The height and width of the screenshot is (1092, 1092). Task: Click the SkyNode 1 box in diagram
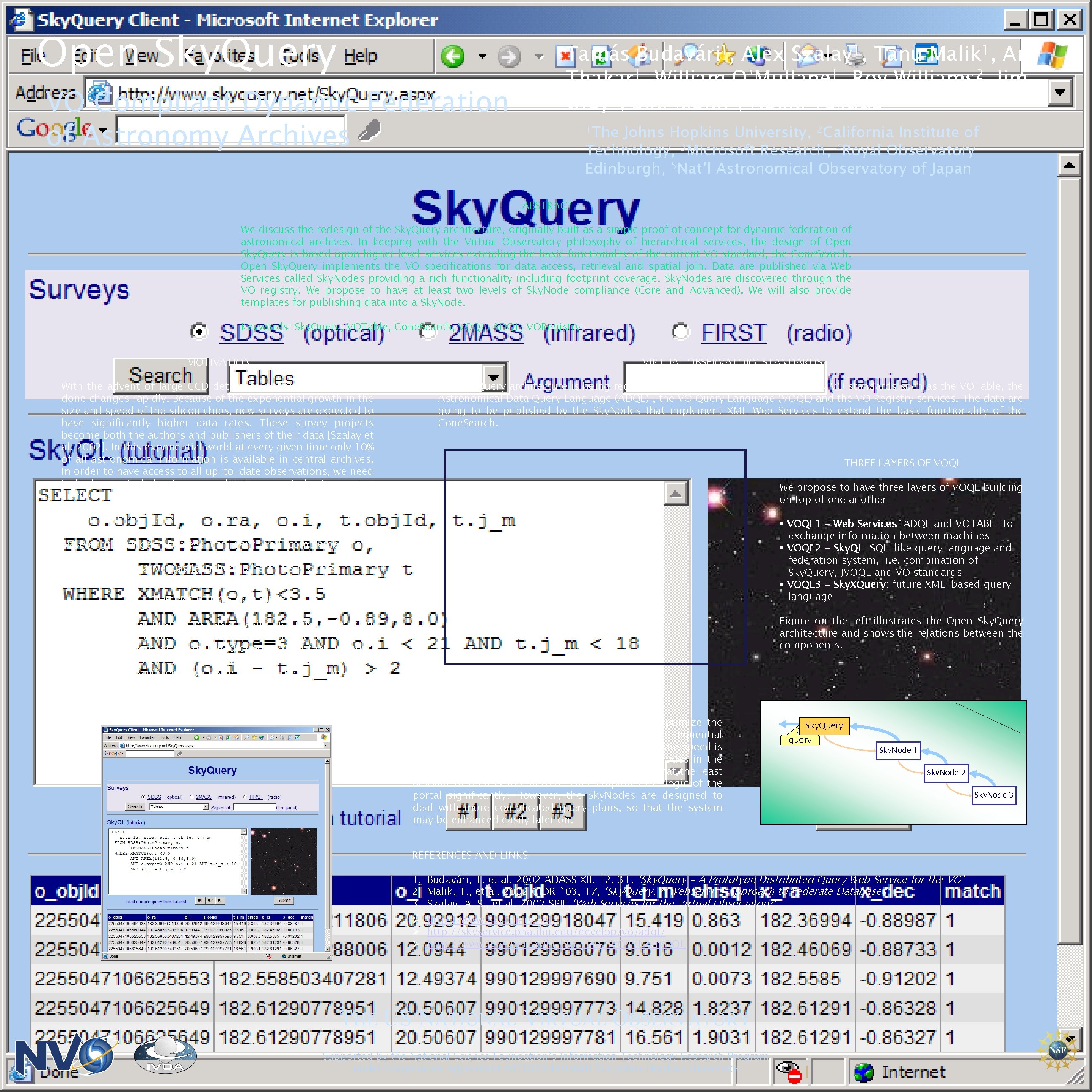point(897,750)
